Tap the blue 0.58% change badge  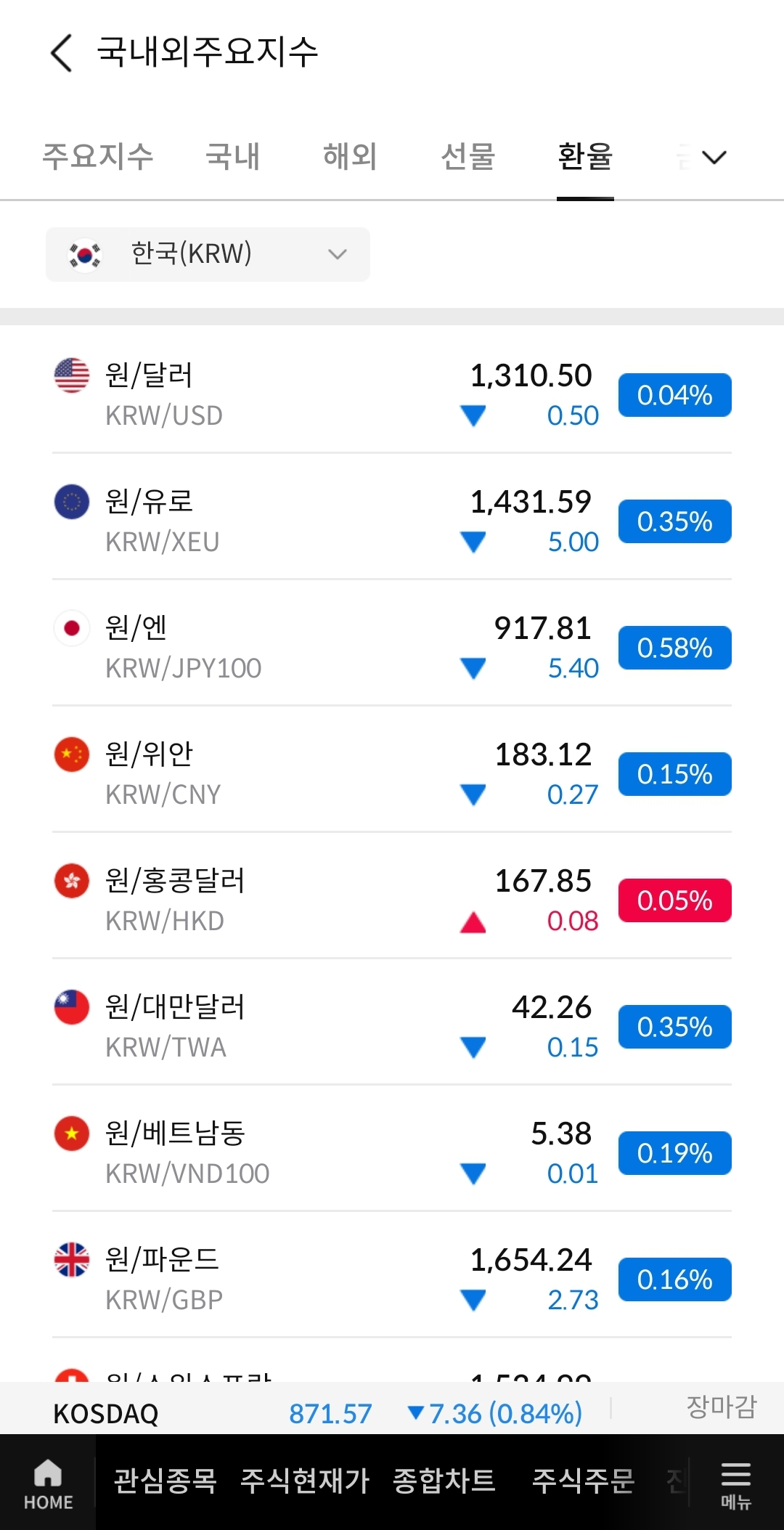674,648
